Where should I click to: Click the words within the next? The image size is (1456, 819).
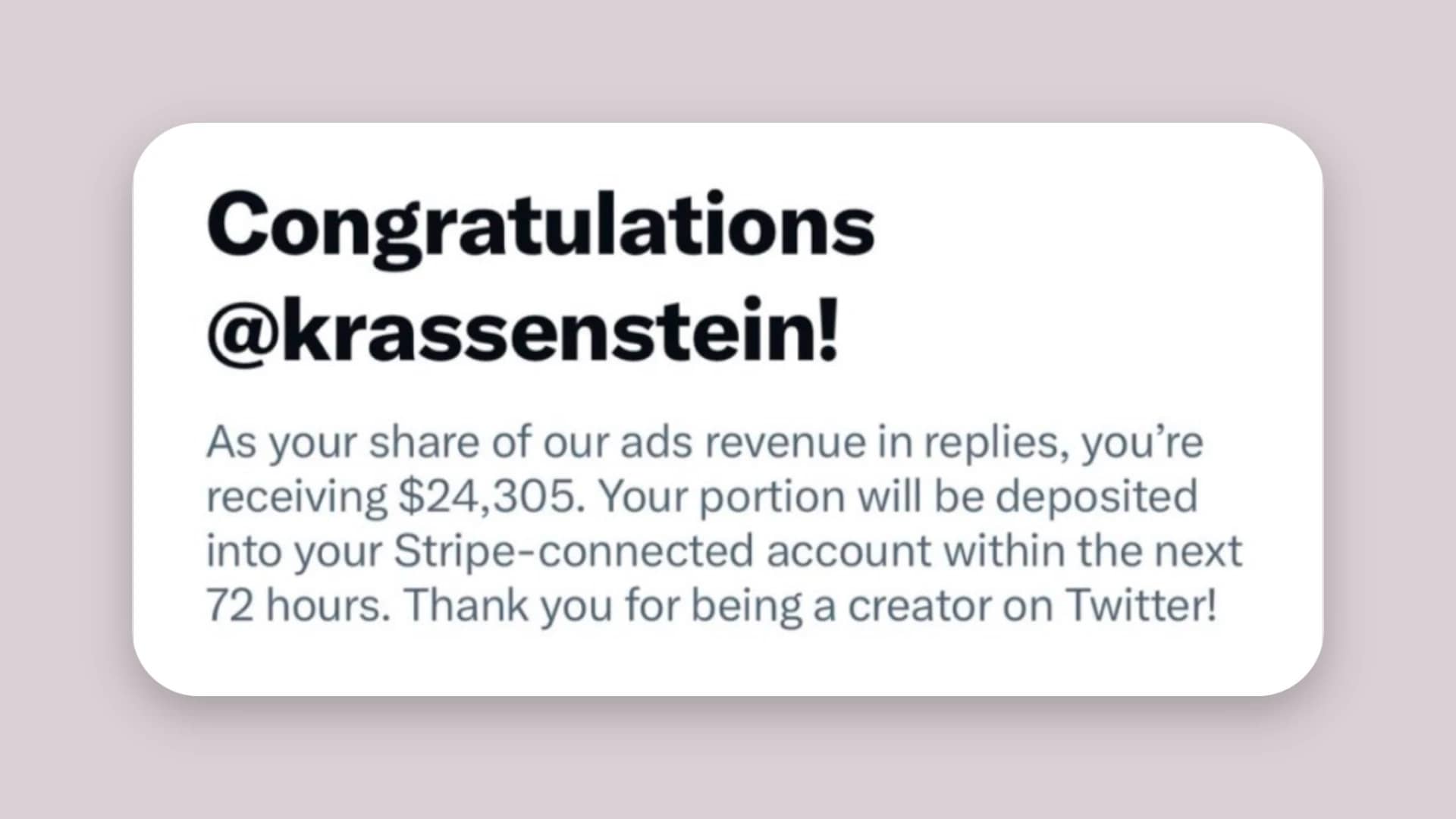click(x=1093, y=551)
